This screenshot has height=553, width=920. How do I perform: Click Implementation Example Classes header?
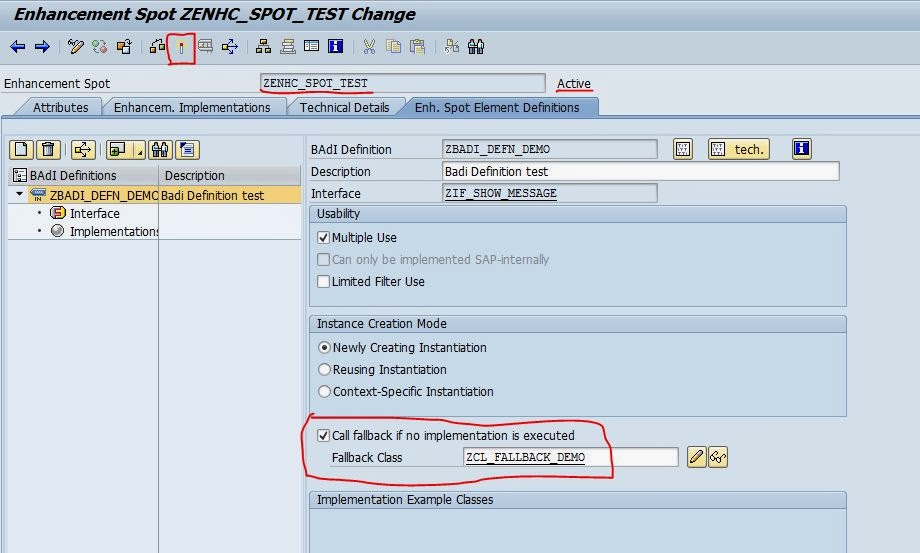point(577,500)
